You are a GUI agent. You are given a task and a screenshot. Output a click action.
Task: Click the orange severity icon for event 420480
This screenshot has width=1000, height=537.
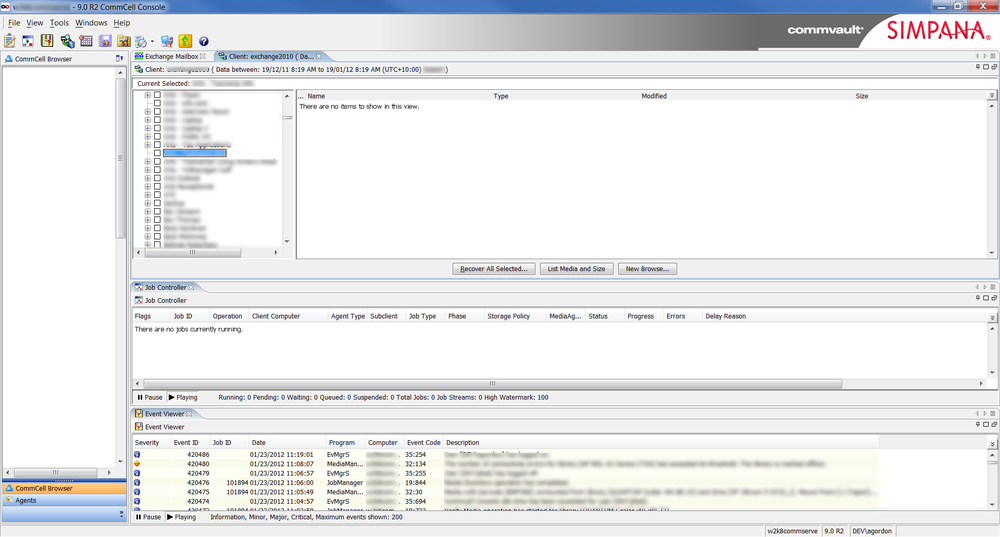(x=137, y=464)
